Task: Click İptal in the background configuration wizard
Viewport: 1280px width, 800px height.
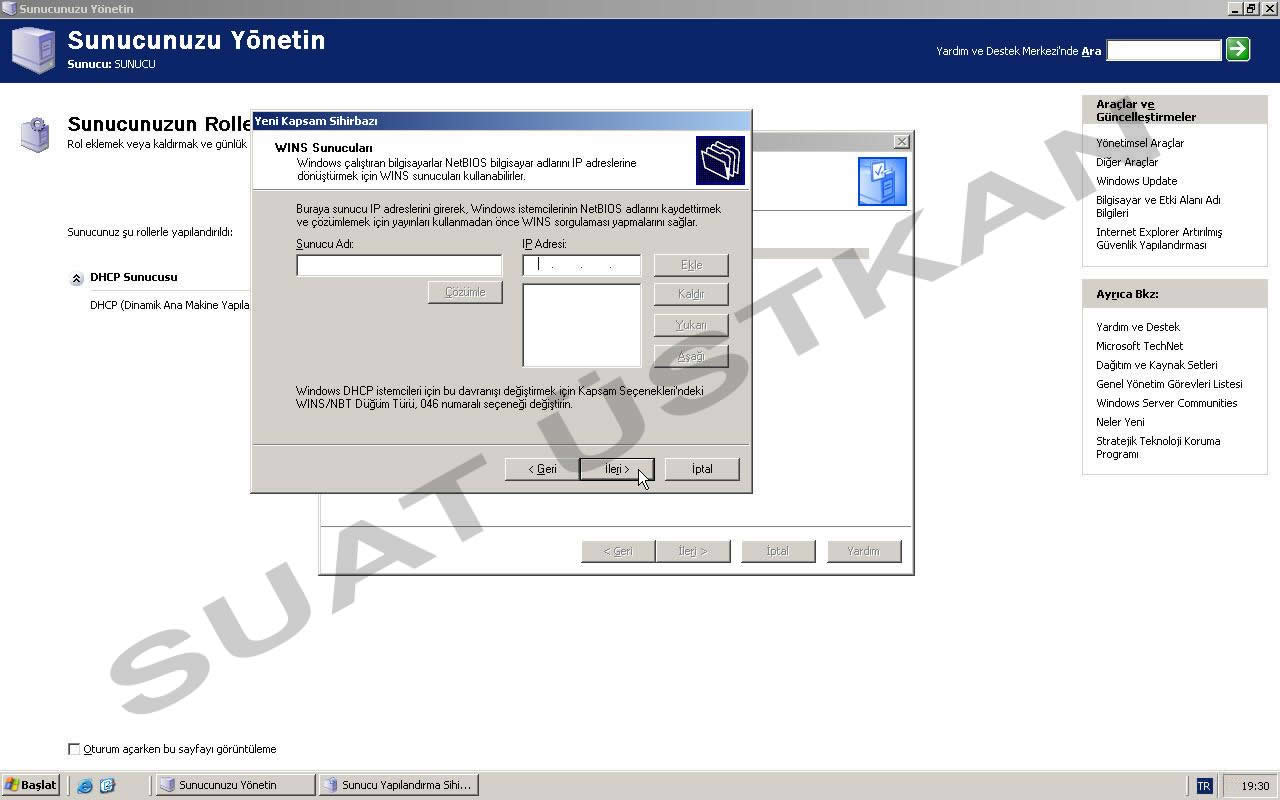Action: coord(778,551)
